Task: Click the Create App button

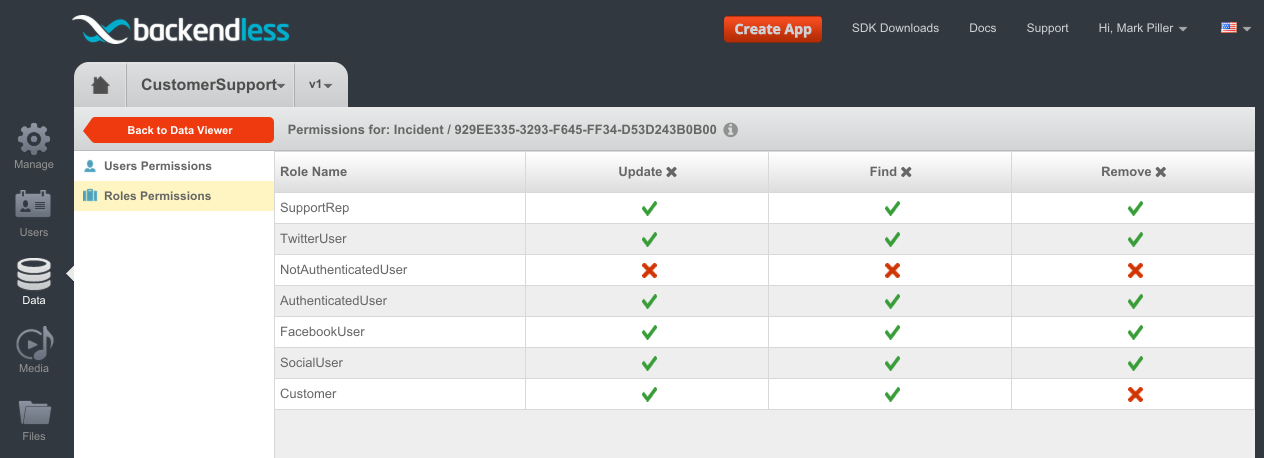Action: [x=773, y=29]
